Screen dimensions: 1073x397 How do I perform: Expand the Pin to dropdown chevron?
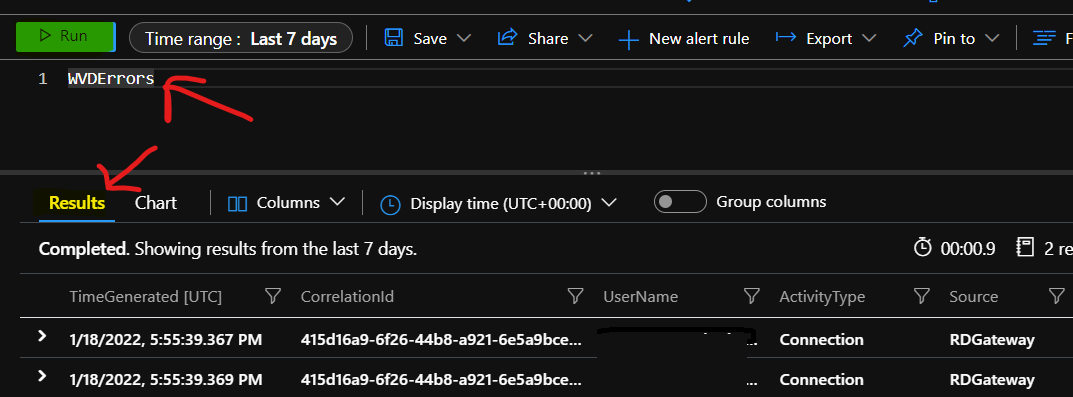point(992,38)
